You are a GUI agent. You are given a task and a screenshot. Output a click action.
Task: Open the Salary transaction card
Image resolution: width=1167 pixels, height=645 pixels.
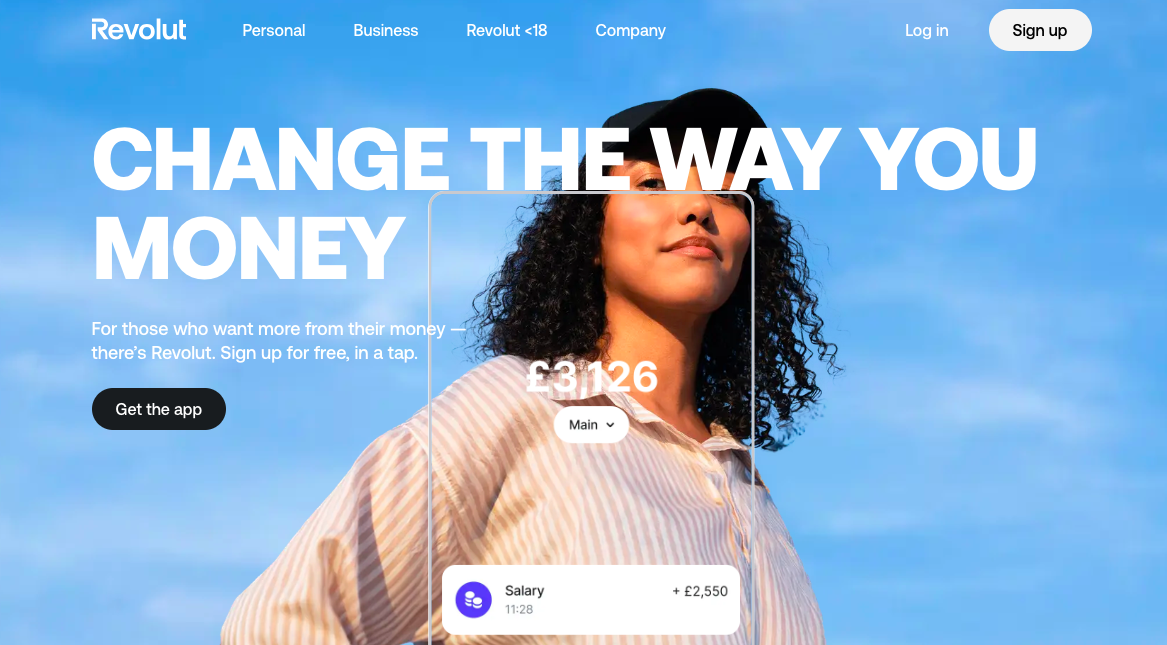point(591,600)
